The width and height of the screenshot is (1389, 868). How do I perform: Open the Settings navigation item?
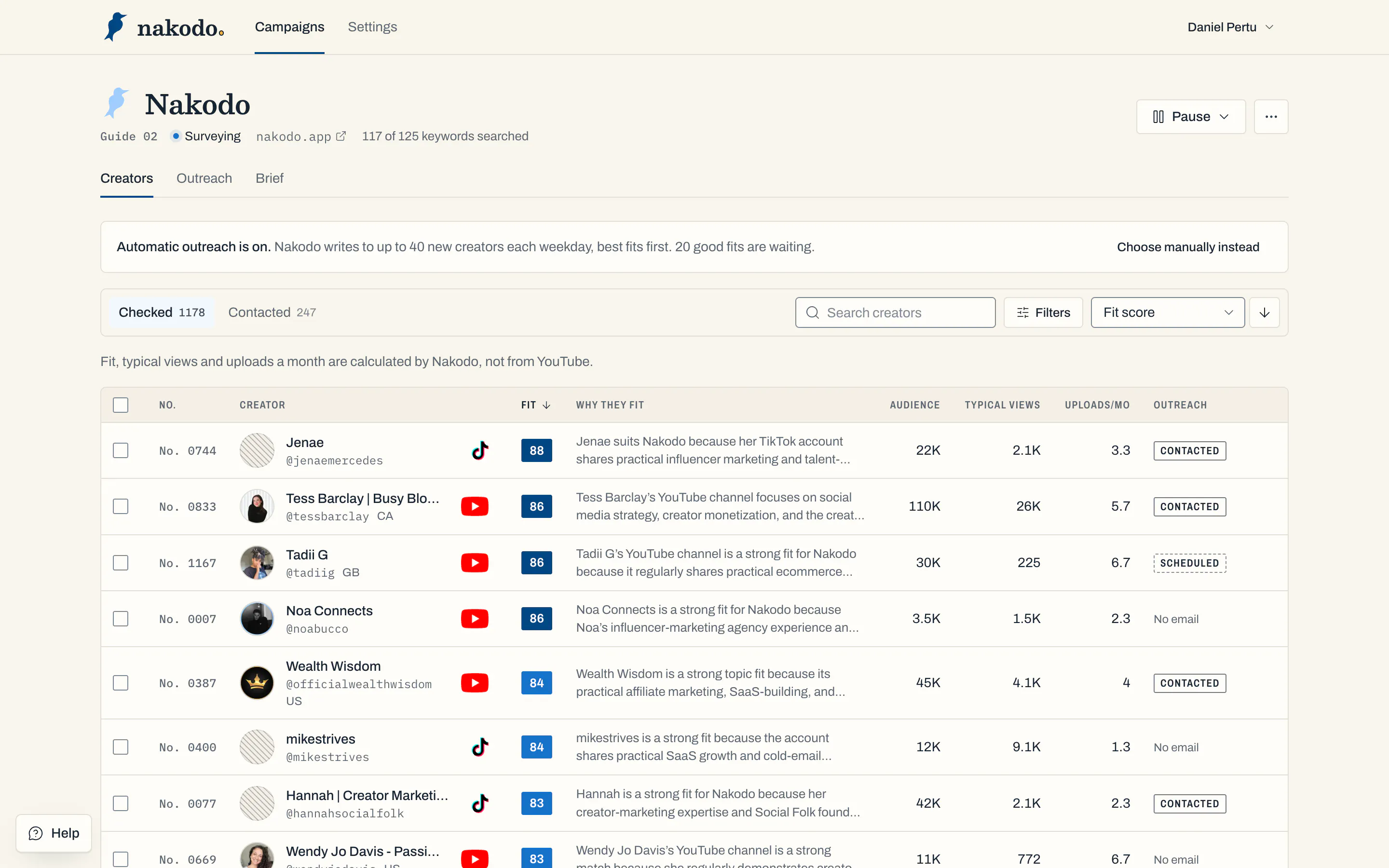[372, 27]
